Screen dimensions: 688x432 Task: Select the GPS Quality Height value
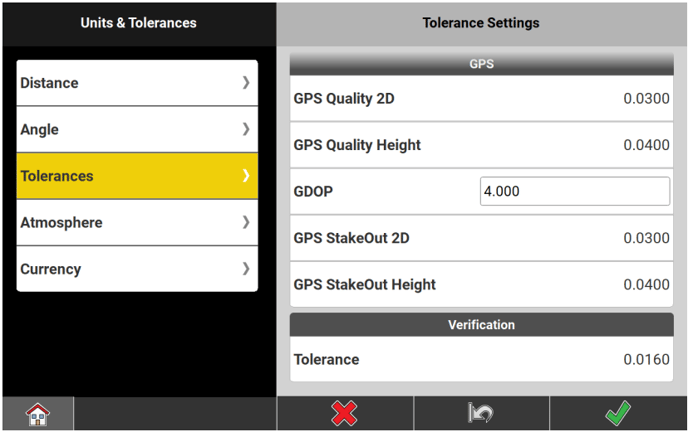646,145
